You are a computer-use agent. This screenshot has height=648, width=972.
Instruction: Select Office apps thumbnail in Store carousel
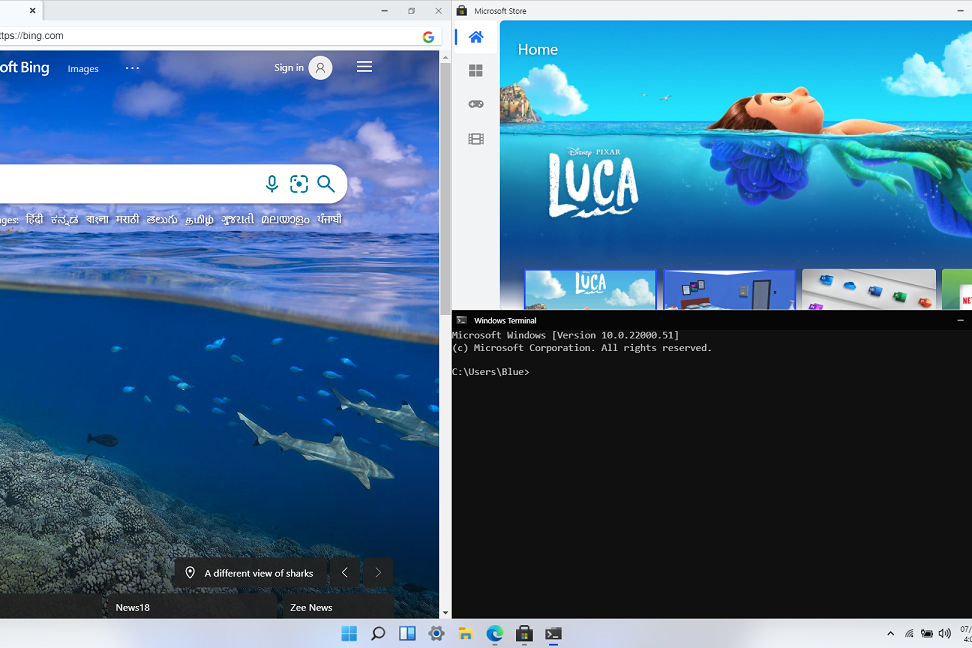868,290
